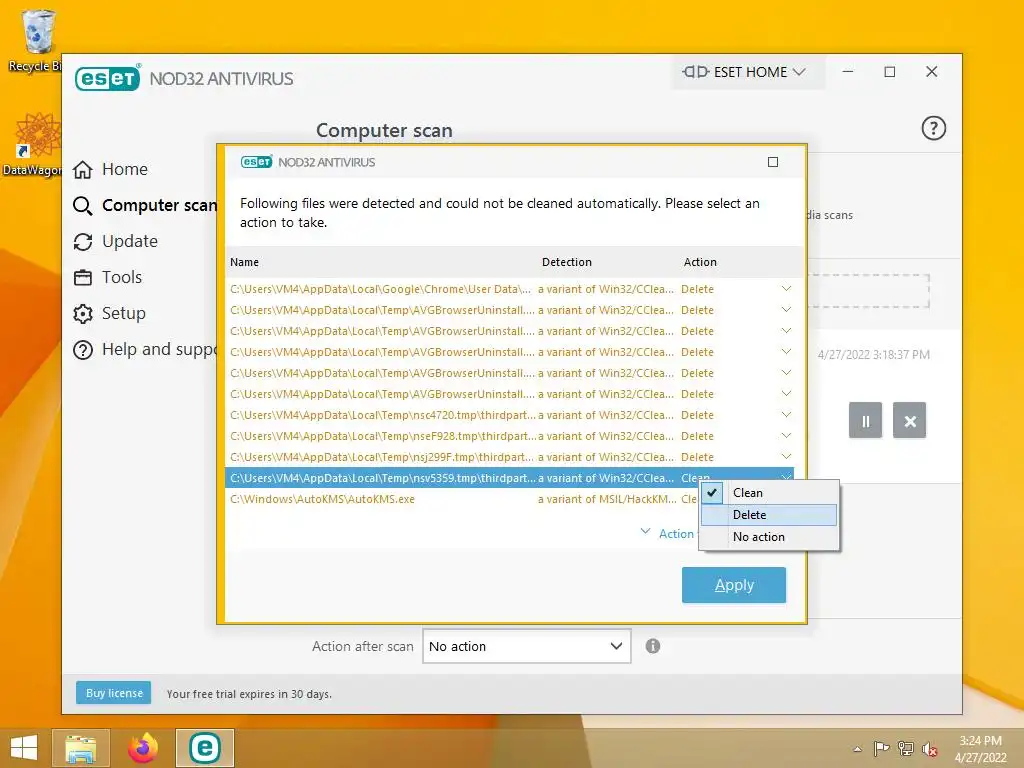Open the Update section
Viewport: 1024px width, 768px height.
[129, 241]
